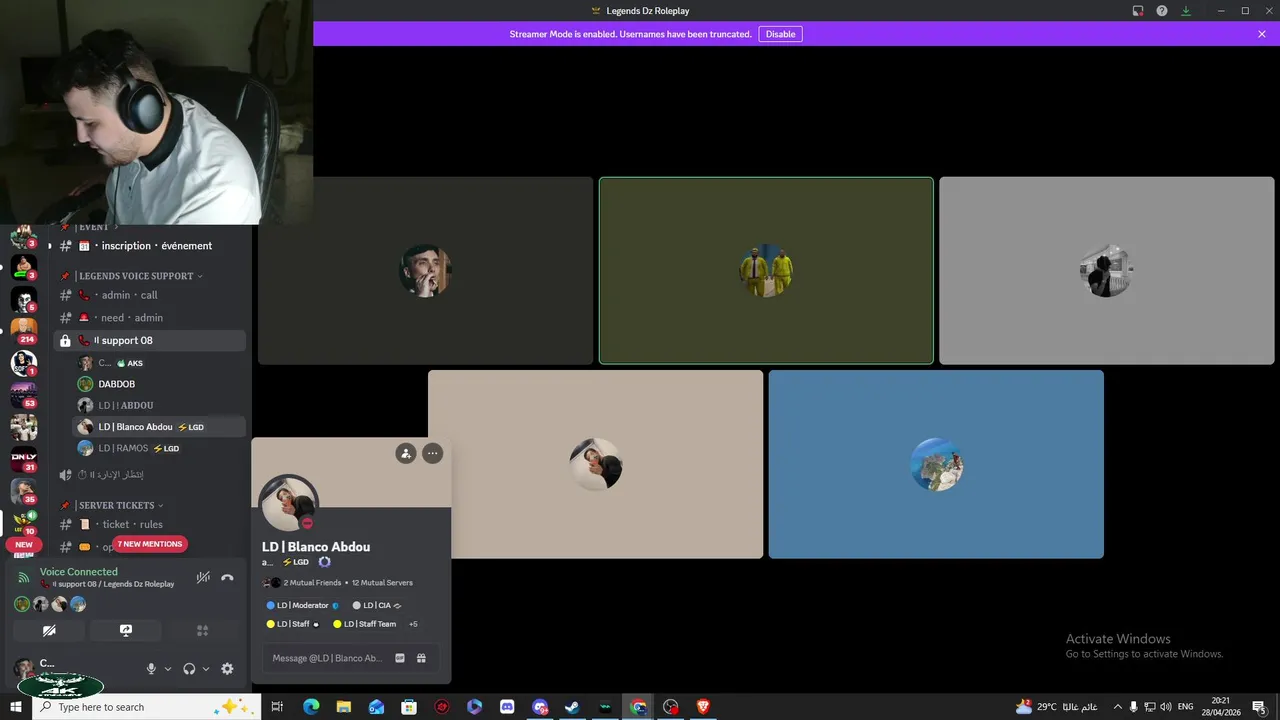This screenshot has width=1280, height=720.
Task: Open File Explorer from the taskbar
Action: point(344,707)
